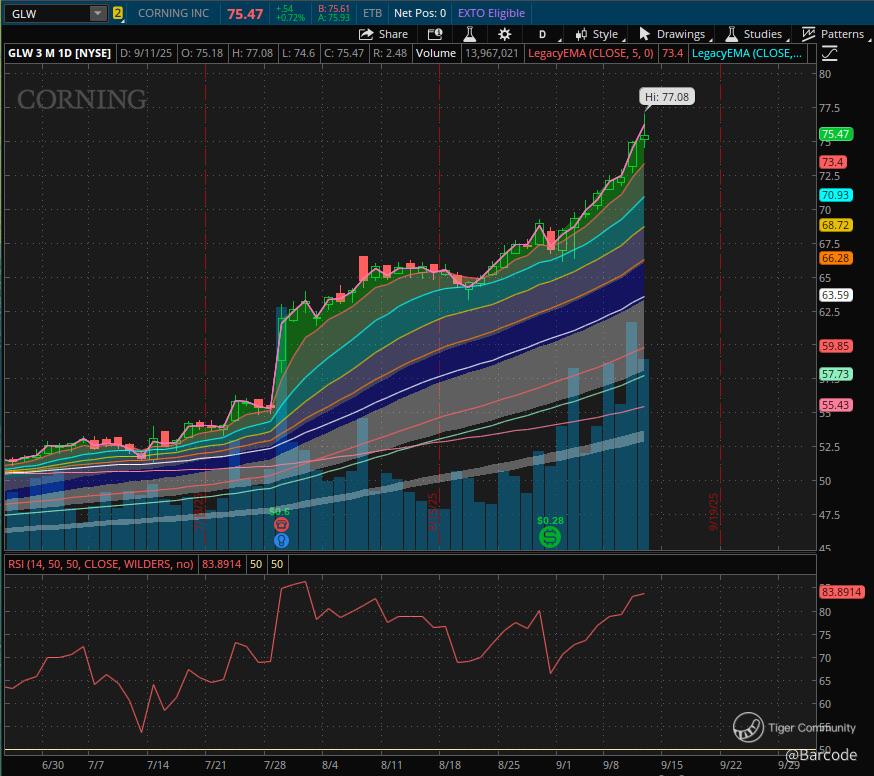The height and width of the screenshot is (776, 874).
Task: Click the $0.28 dividend label
Action: tap(550, 521)
